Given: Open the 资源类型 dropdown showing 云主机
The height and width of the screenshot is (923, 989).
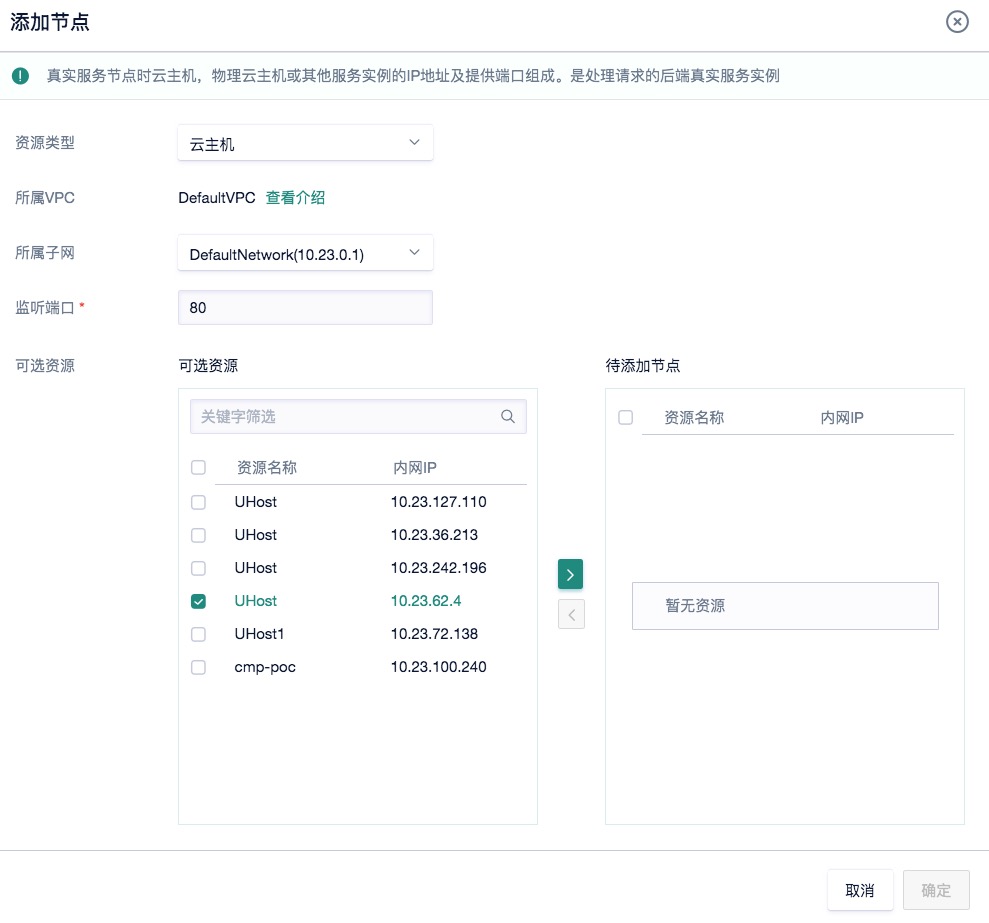Looking at the screenshot, I should 305,143.
